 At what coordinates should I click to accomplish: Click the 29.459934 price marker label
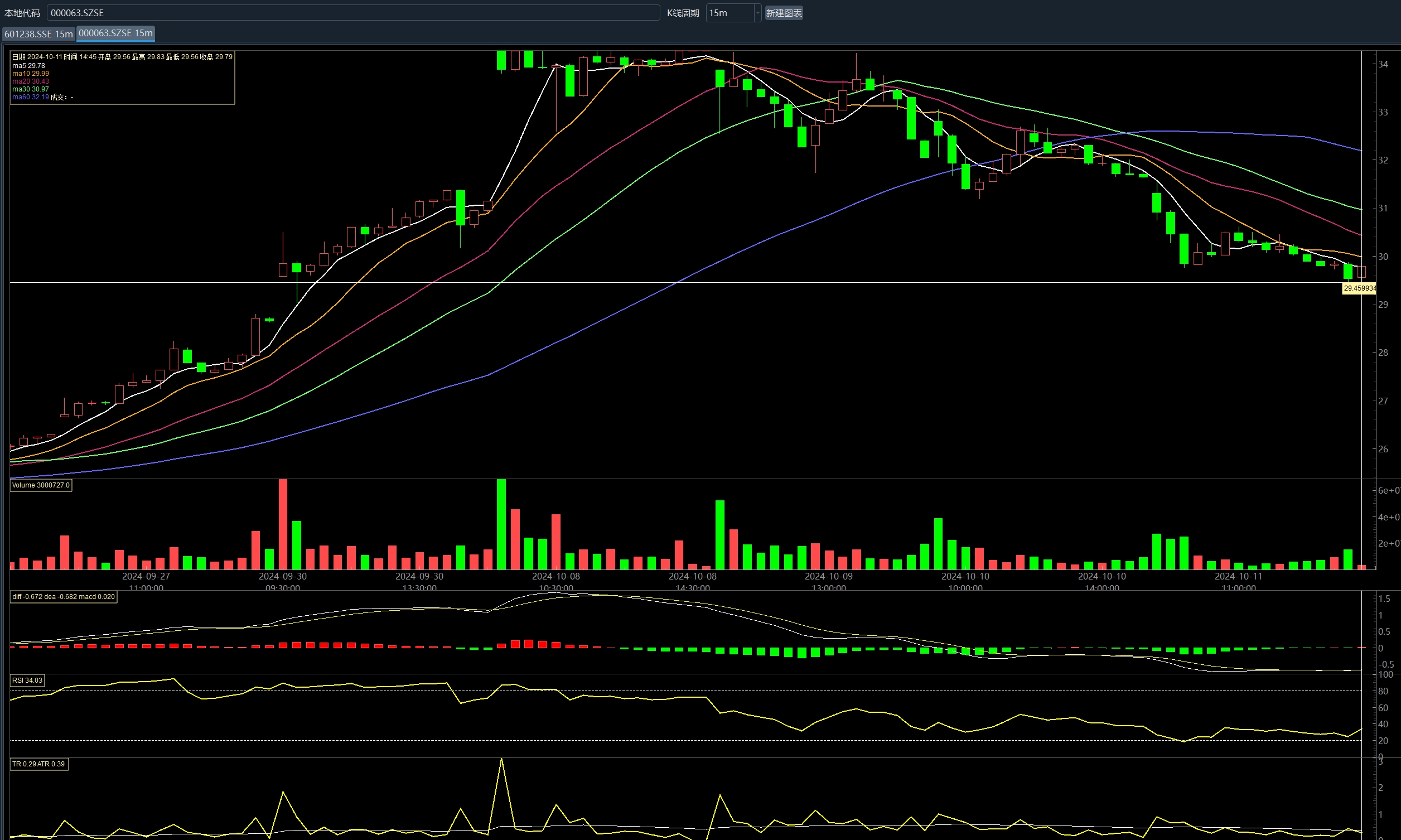coord(1359,288)
